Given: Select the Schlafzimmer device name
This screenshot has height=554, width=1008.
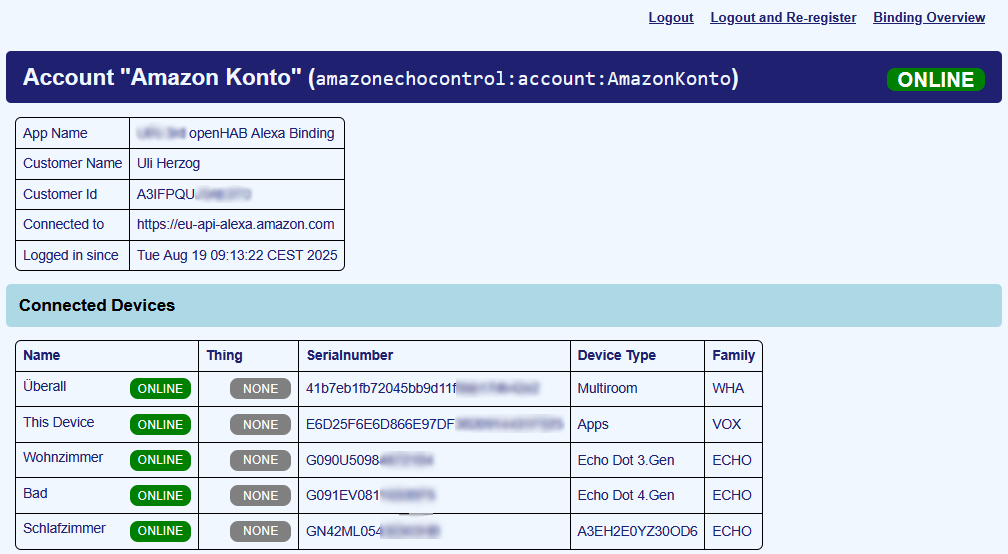Looking at the screenshot, I should coord(64,528).
